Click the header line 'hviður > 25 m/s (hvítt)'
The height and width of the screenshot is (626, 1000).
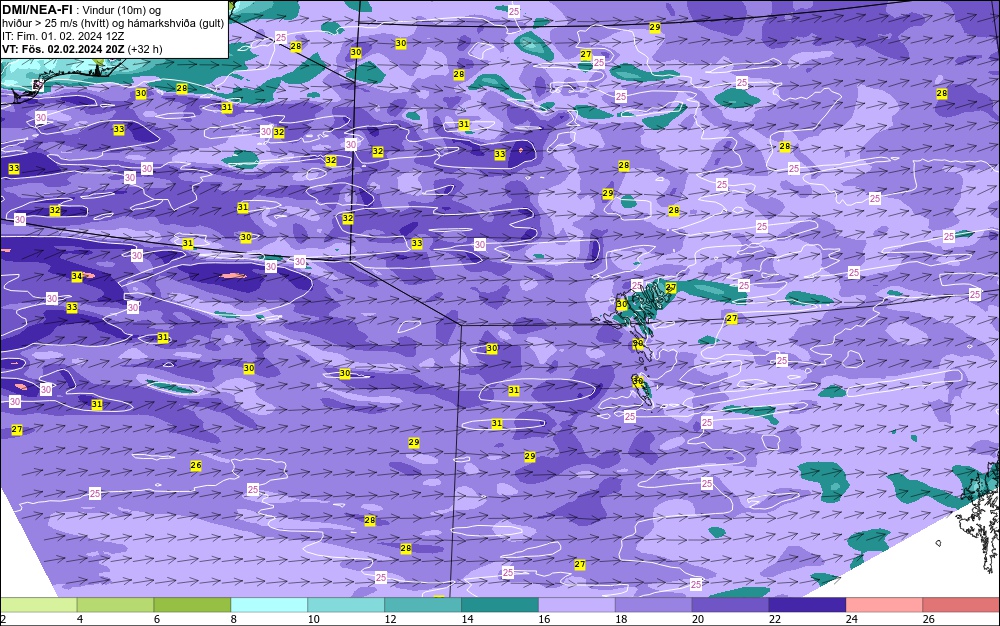pyautogui.click(x=60, y=23)
